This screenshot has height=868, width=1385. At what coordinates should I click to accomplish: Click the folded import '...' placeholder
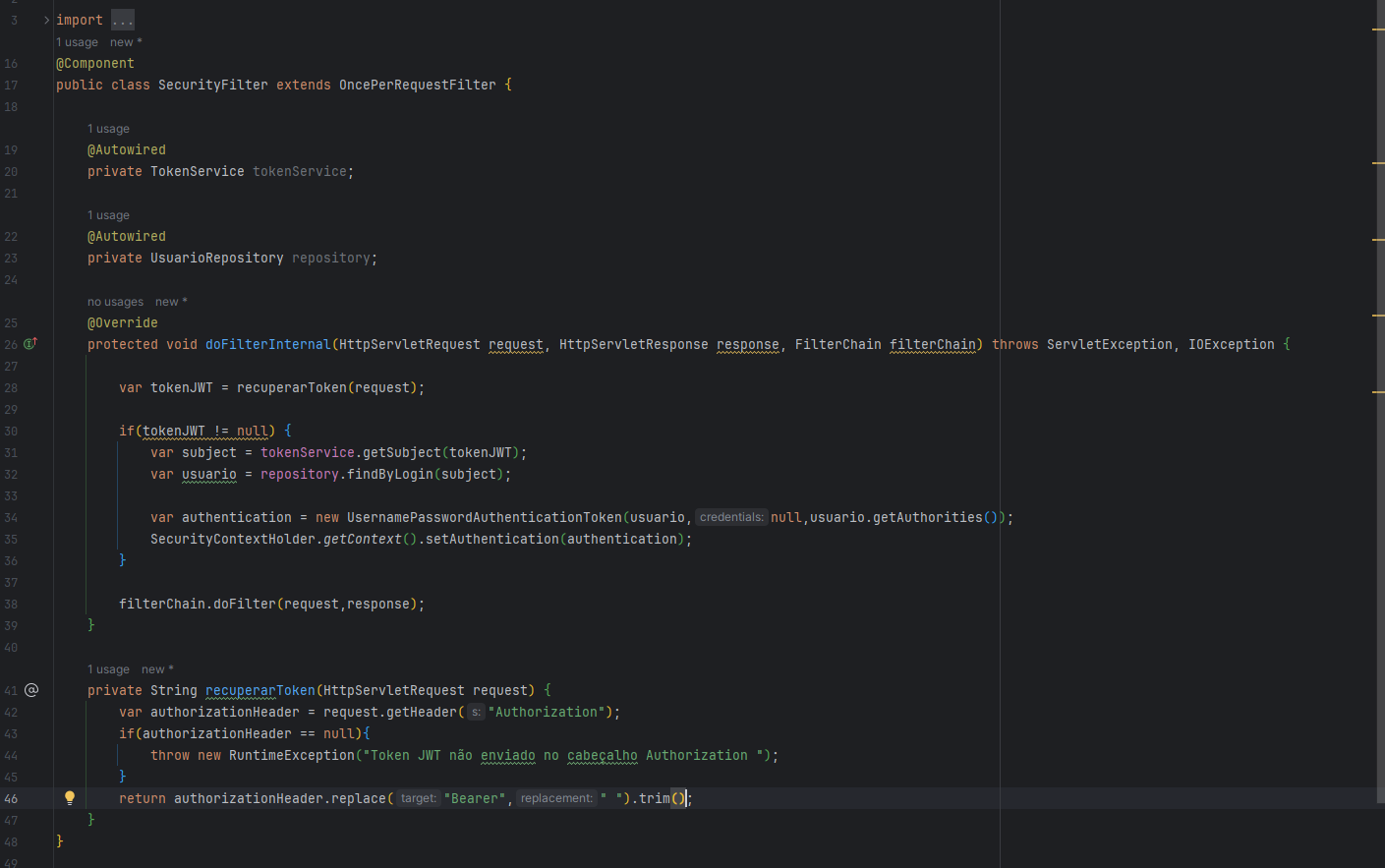click(123, 20)
